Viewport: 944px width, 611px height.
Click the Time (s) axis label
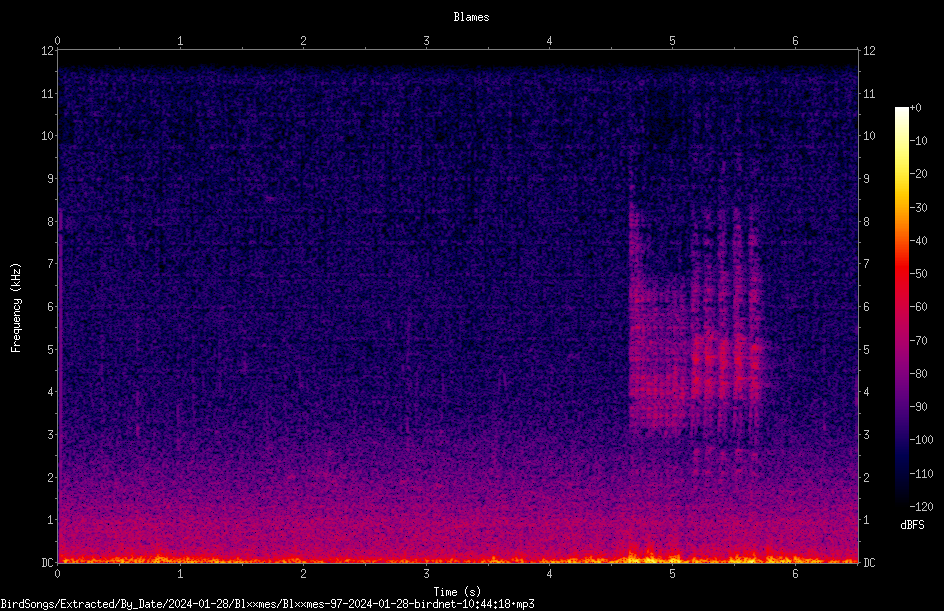tap(457, 592)
